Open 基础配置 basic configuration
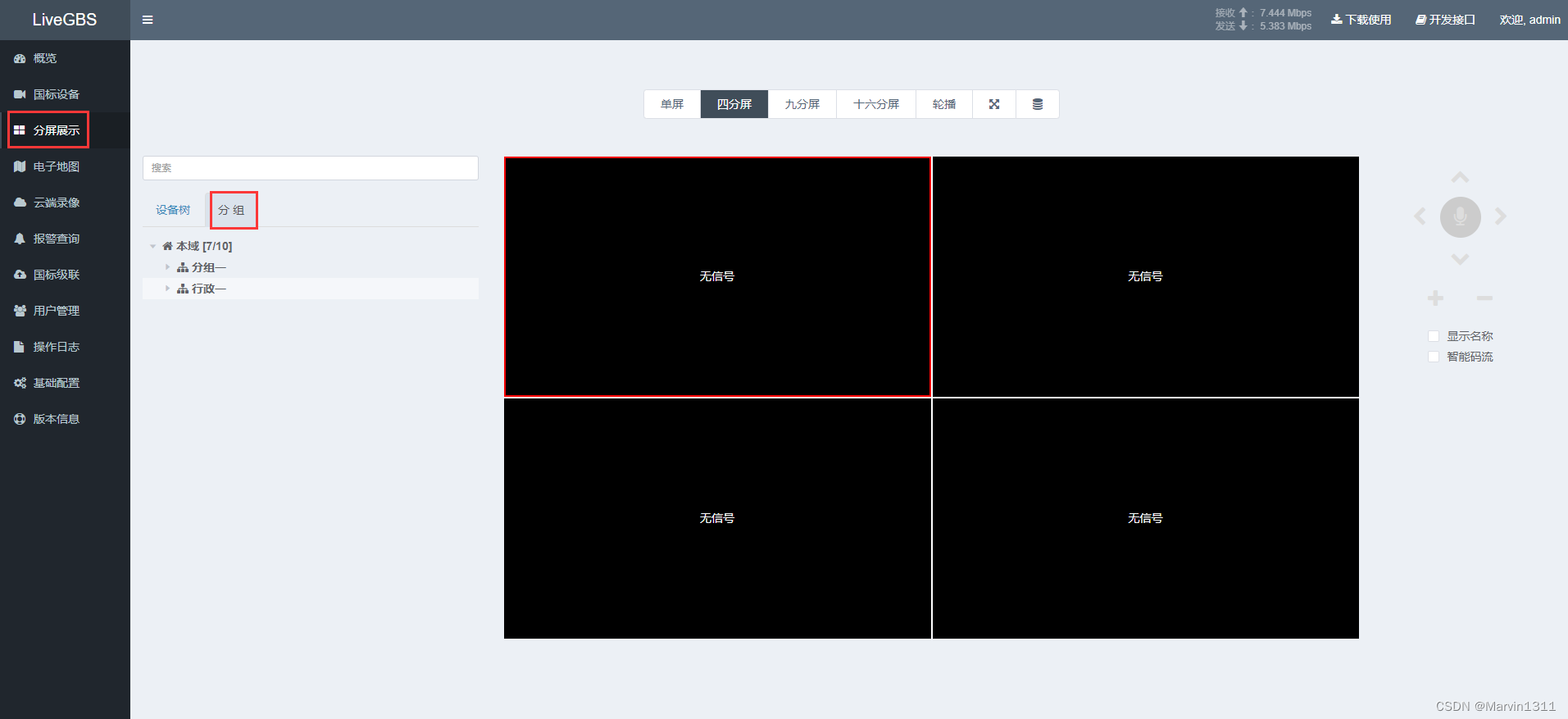1568x719 pixels. (65, 383)
